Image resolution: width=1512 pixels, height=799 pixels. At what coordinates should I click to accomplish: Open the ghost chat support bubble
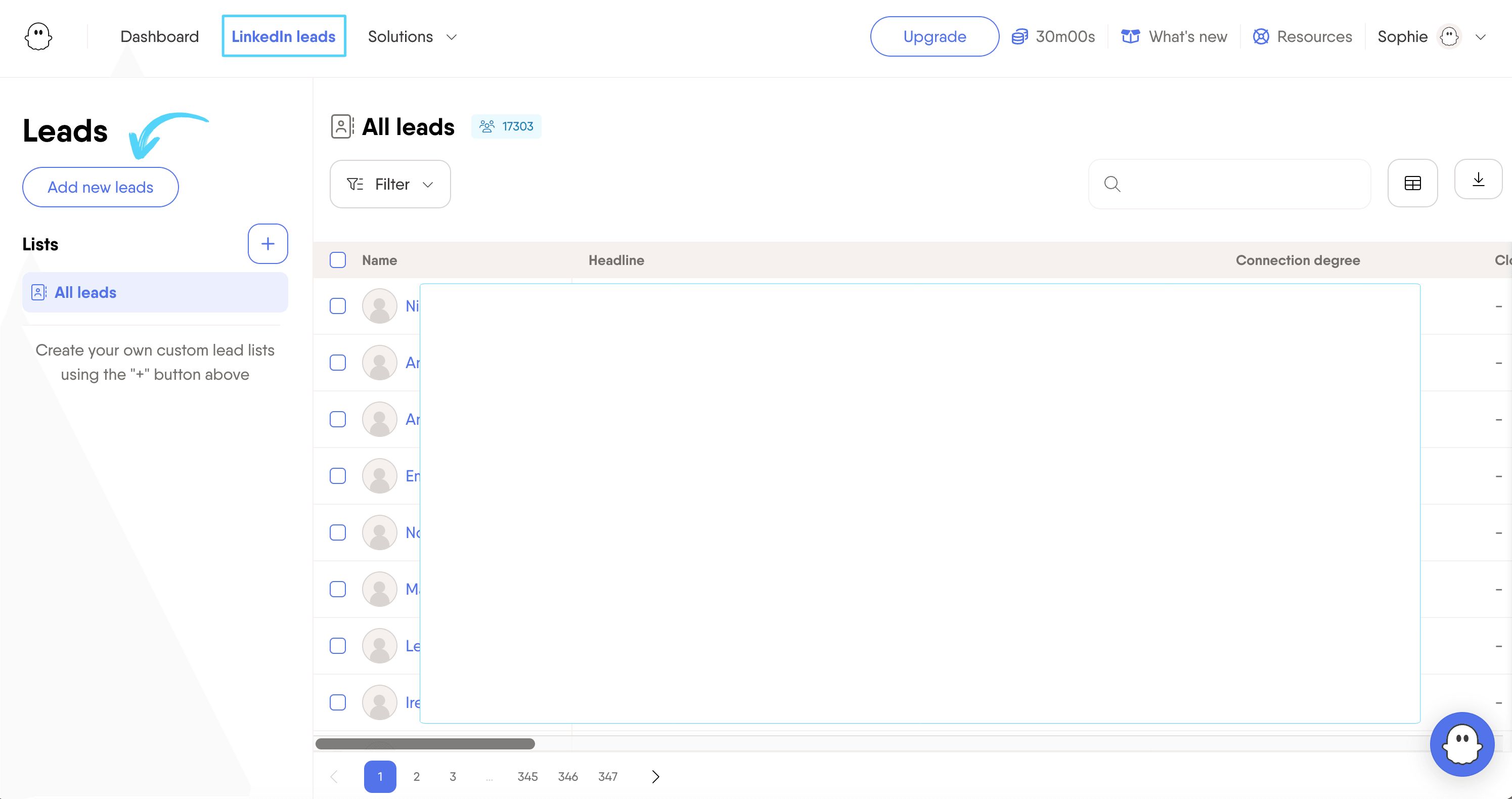[x=1462, y=744]
